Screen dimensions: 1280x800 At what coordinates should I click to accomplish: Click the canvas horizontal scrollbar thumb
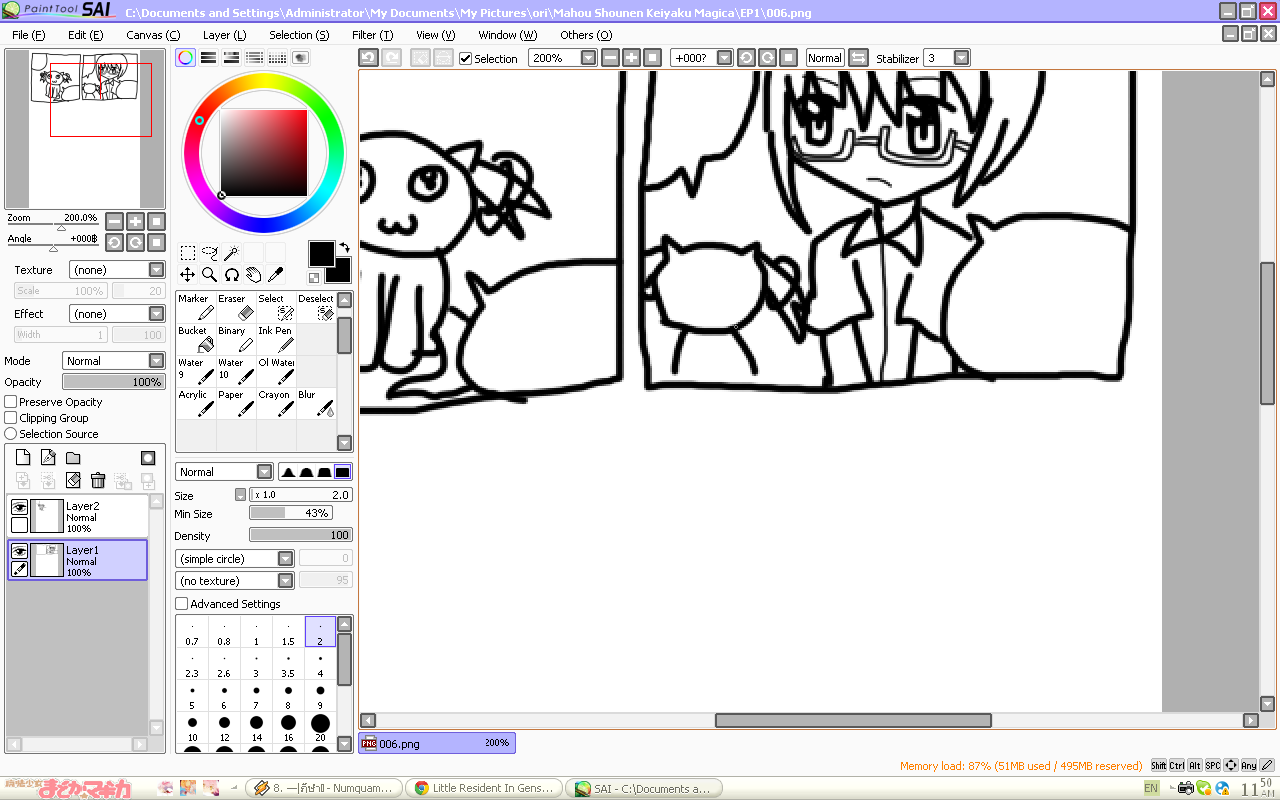(x=853, y=720)
